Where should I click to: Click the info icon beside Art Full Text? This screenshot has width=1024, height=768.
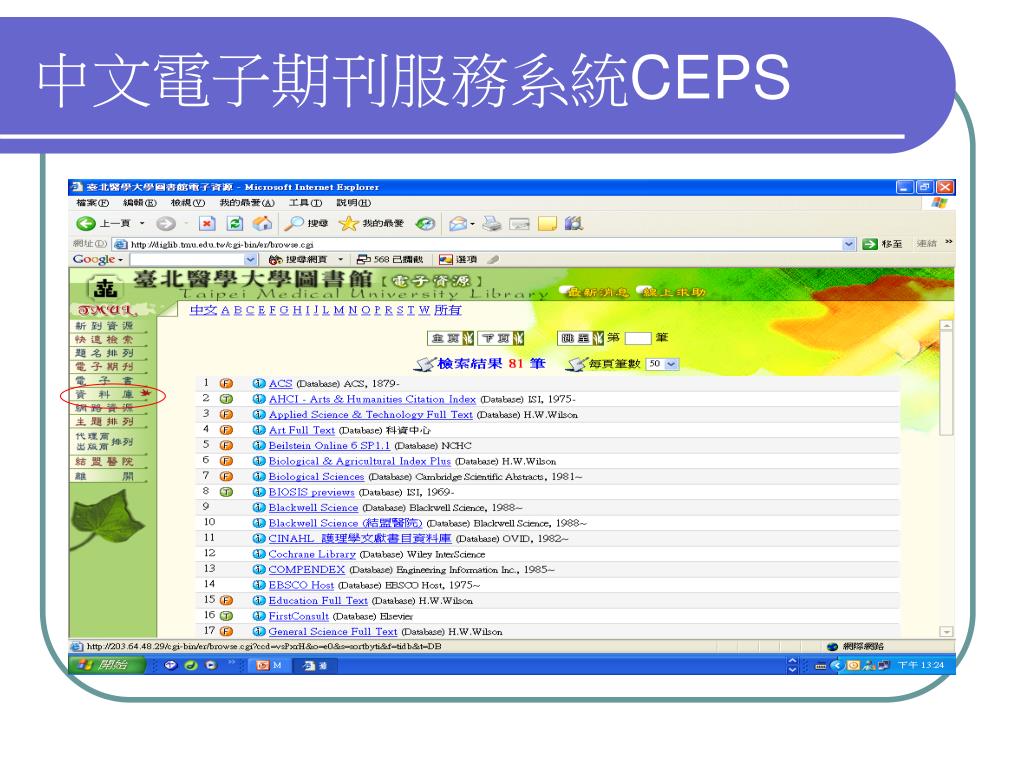pos(259,430)
